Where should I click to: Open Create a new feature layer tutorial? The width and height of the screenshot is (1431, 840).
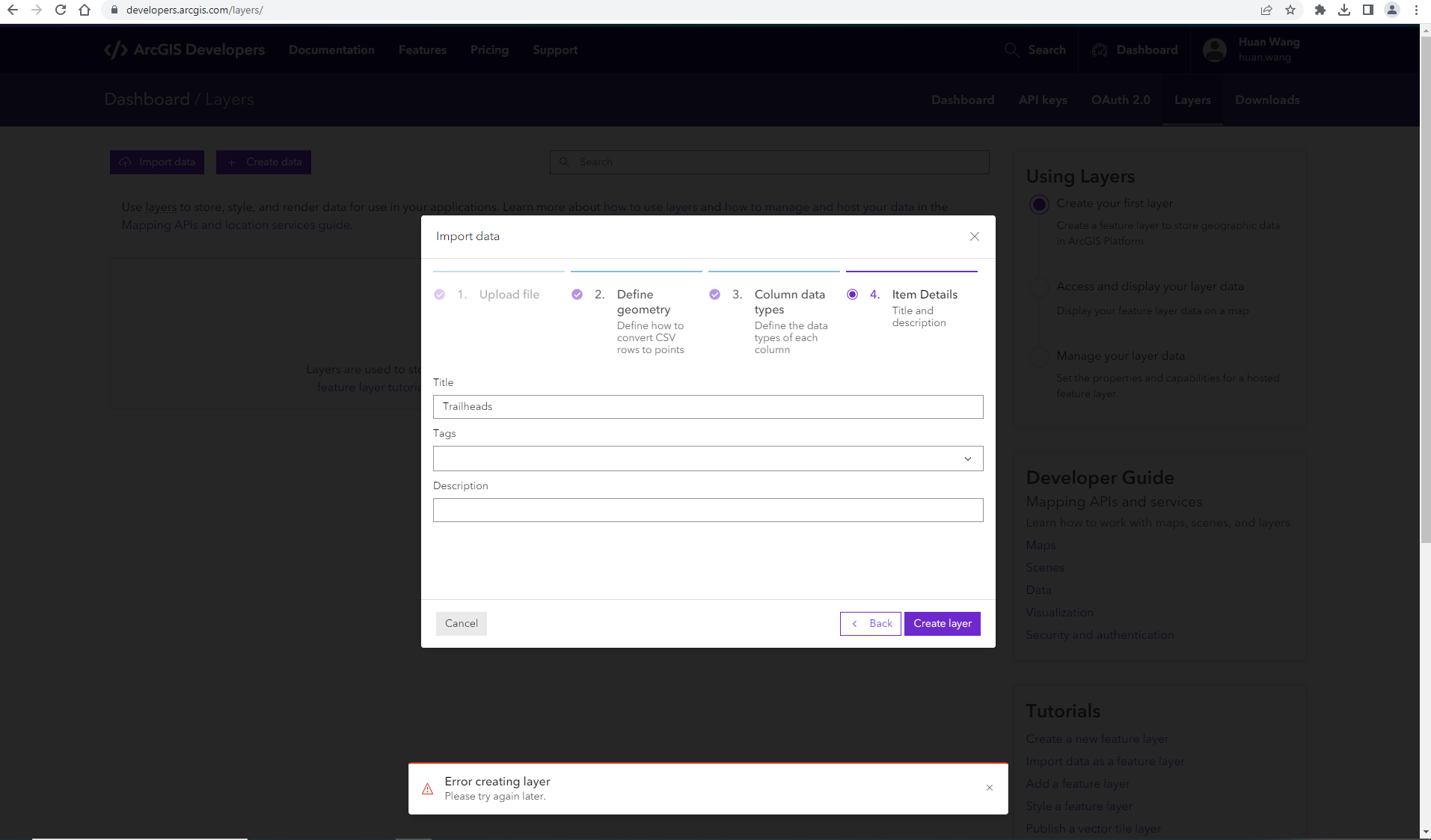coord(1097,739)
